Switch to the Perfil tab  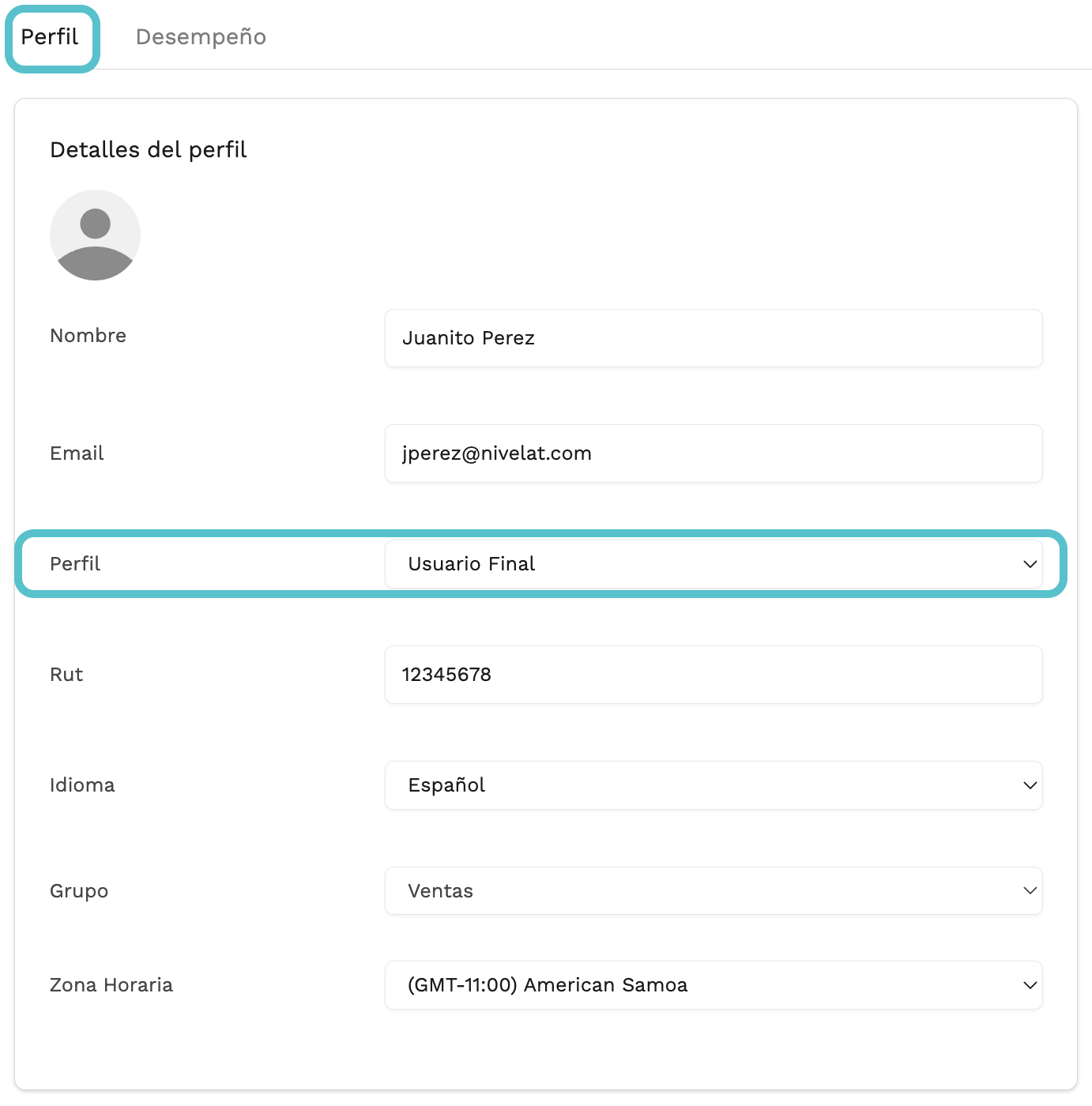click(50, 37)
